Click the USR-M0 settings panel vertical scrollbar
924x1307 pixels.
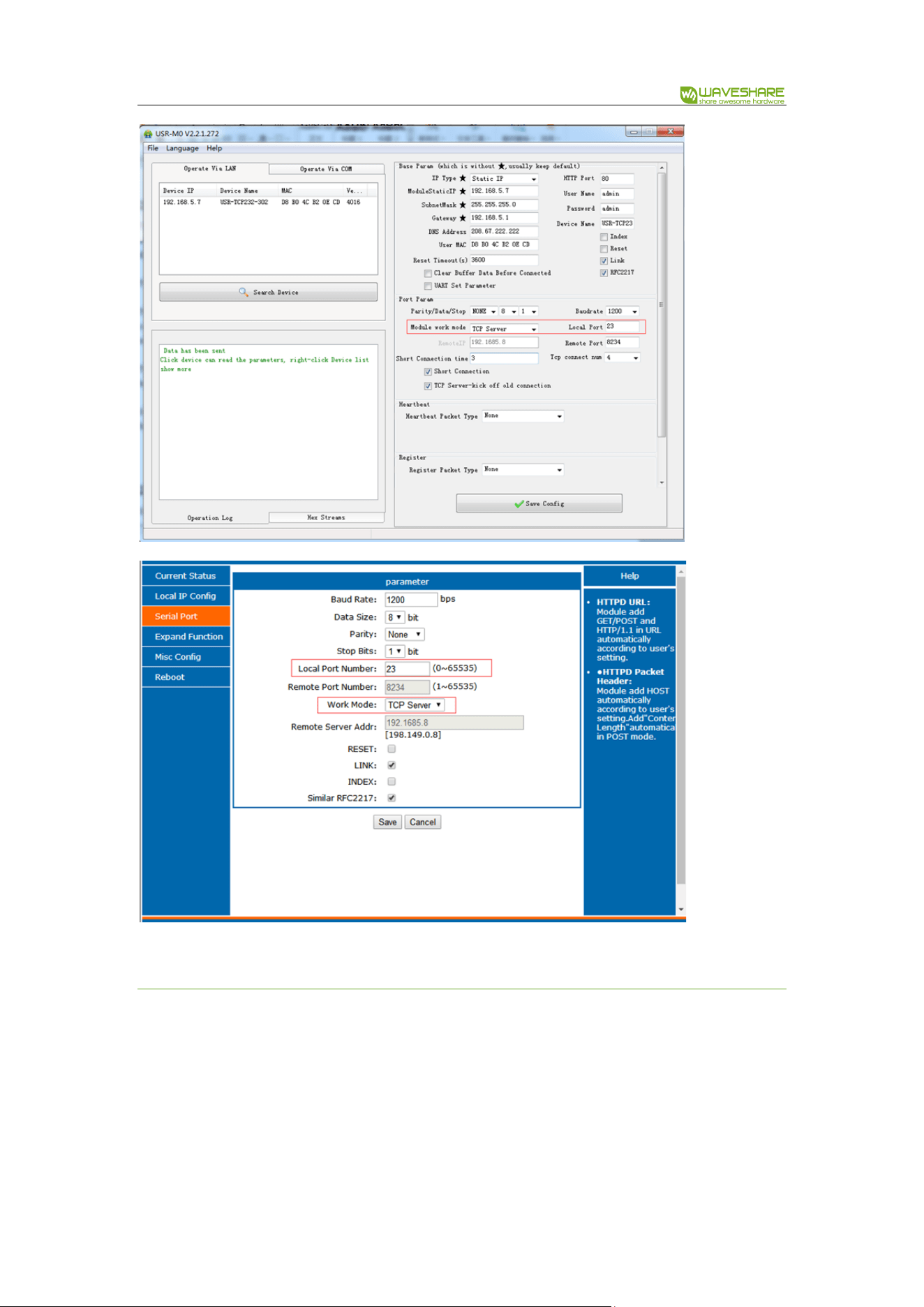click(x=662, y=305)
